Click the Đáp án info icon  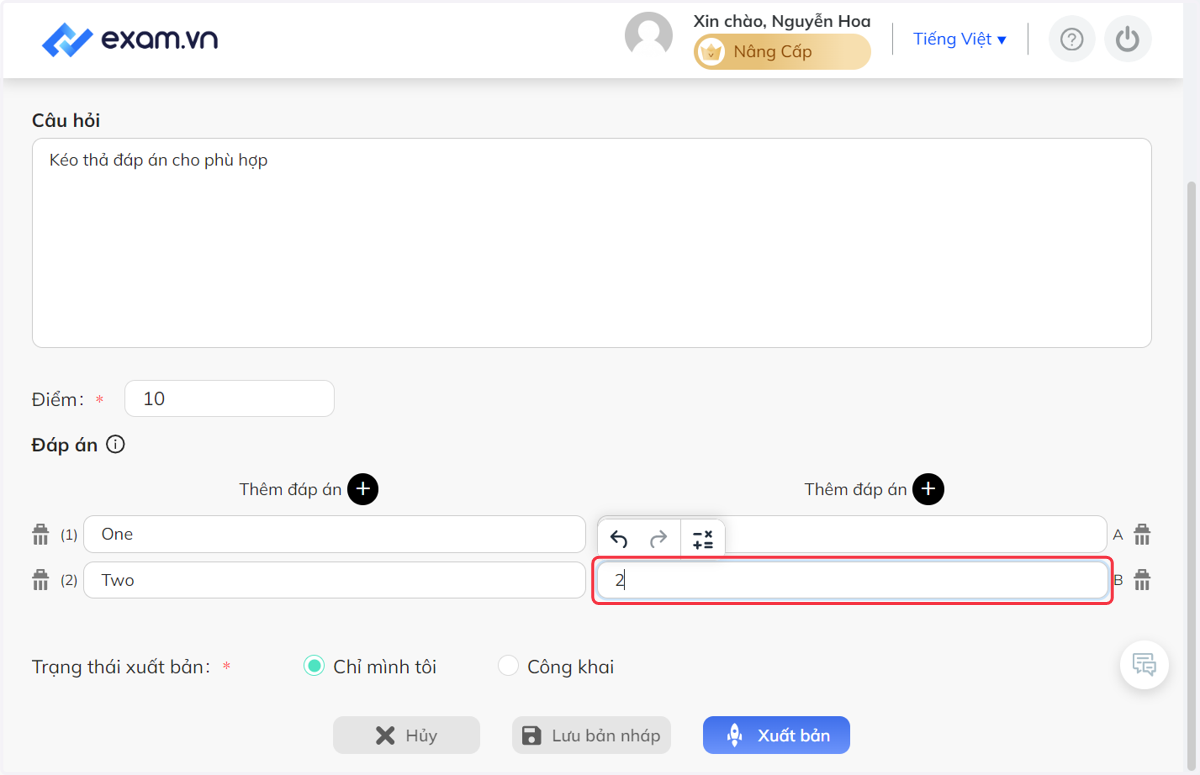coord(115,445)
